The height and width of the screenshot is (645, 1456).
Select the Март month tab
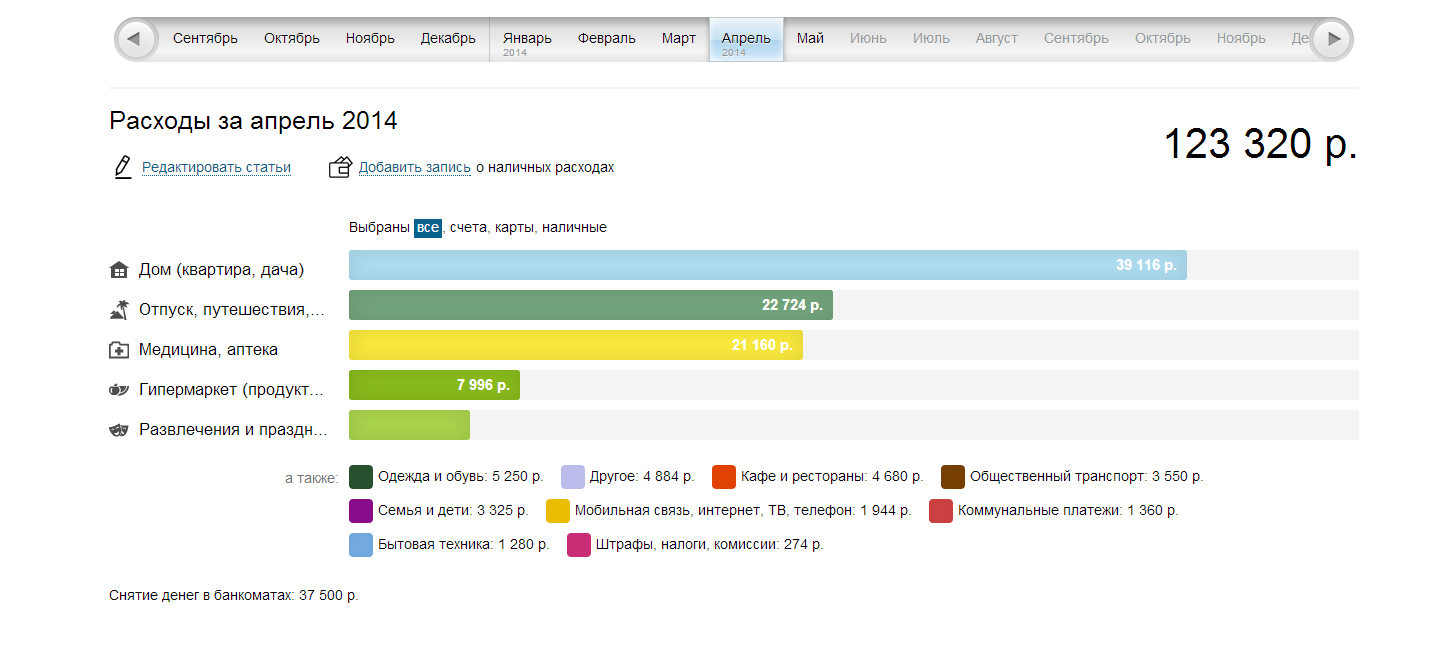tap(679, 39)
